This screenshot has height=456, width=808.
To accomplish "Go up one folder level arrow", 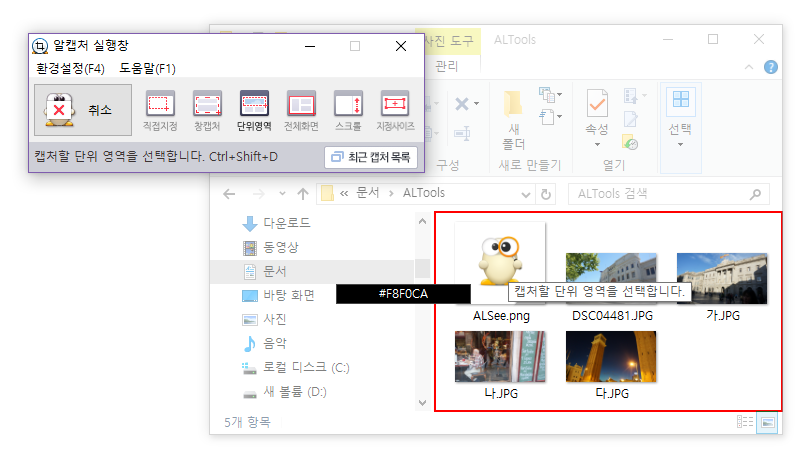I will [x=303, y=194].
